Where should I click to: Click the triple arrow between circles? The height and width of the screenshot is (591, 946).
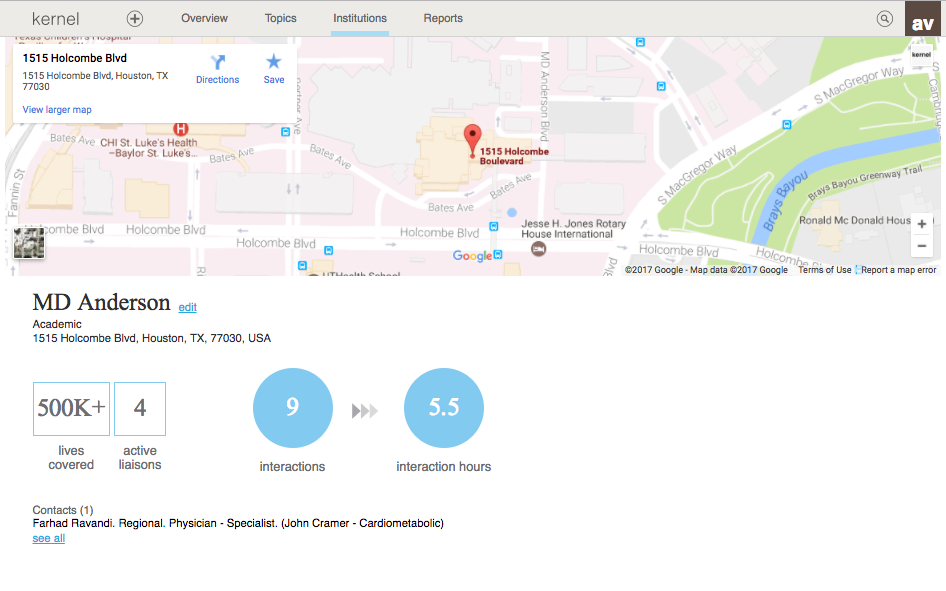(x=365, y=411)
